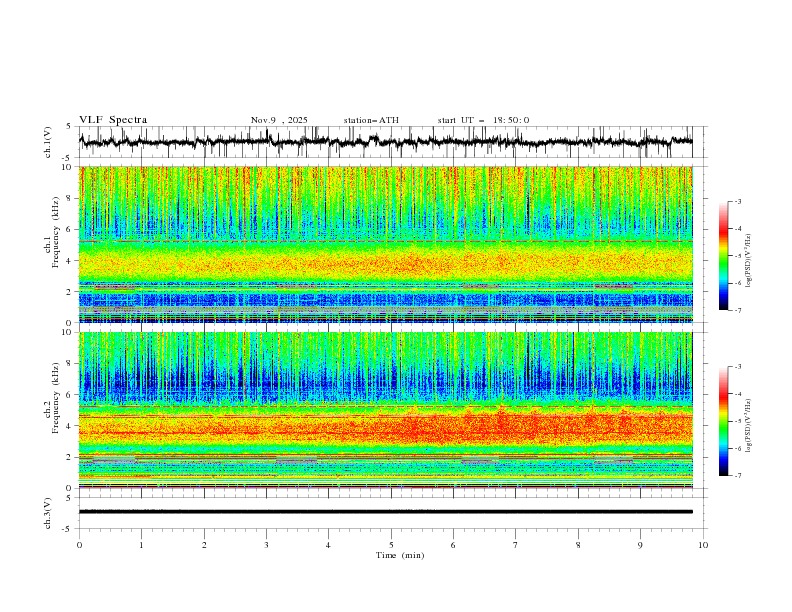Click the "ch.3(V)" axis label

(48, 513)
